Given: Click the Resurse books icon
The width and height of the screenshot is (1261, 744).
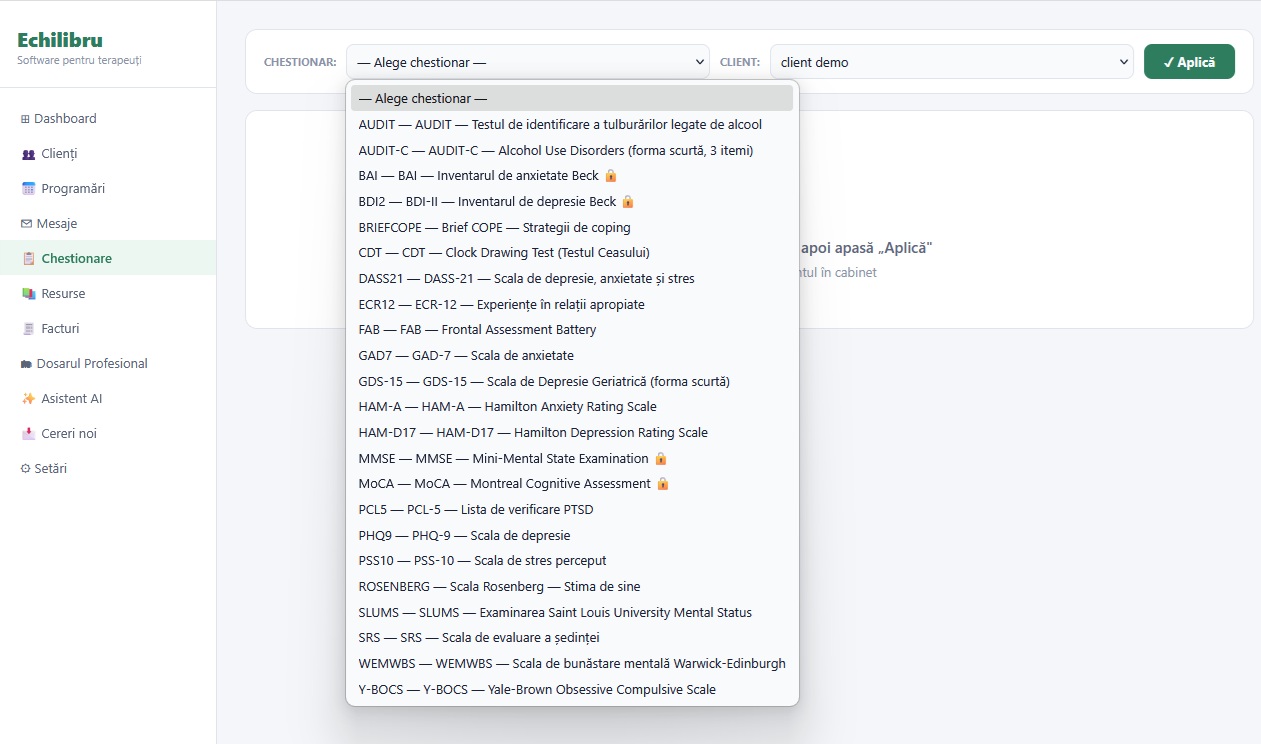Looking at the screenshot, I should pyautogui.click(x=28, y=294).
